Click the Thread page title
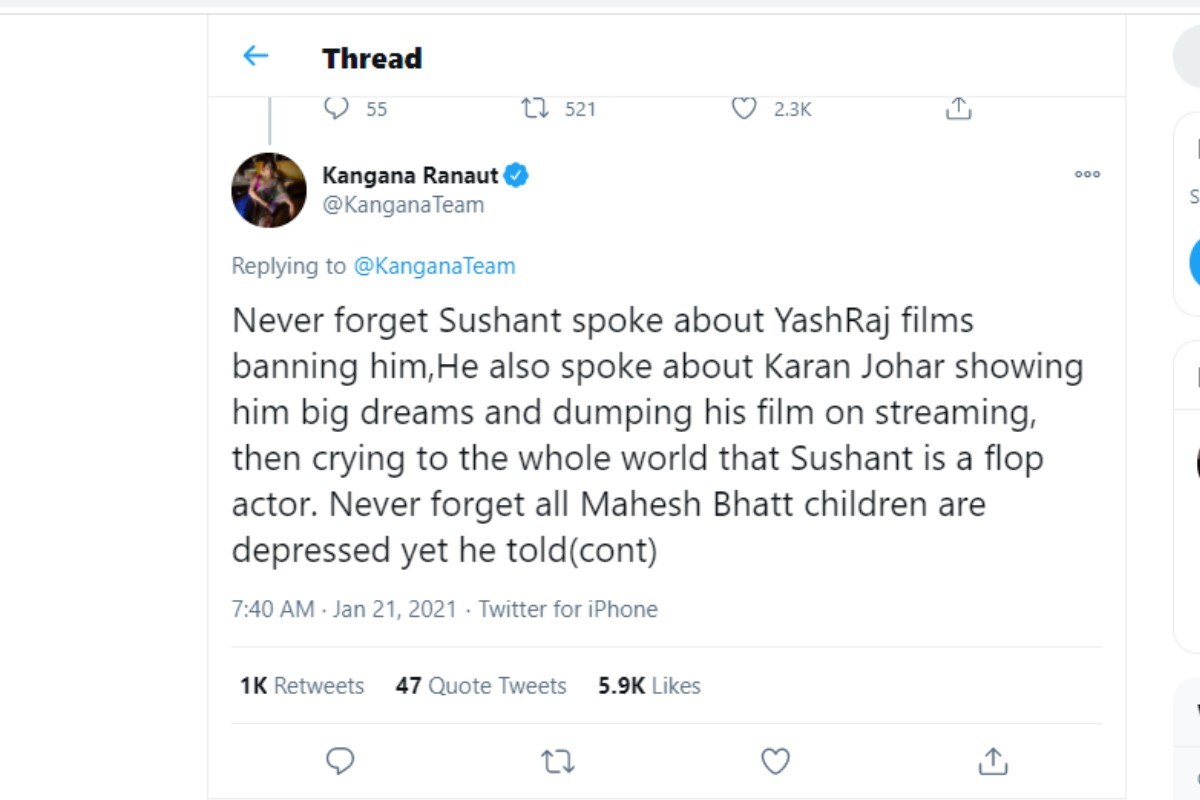The height and width of the screenshot is (800, 1200). [x=371, y=57]
